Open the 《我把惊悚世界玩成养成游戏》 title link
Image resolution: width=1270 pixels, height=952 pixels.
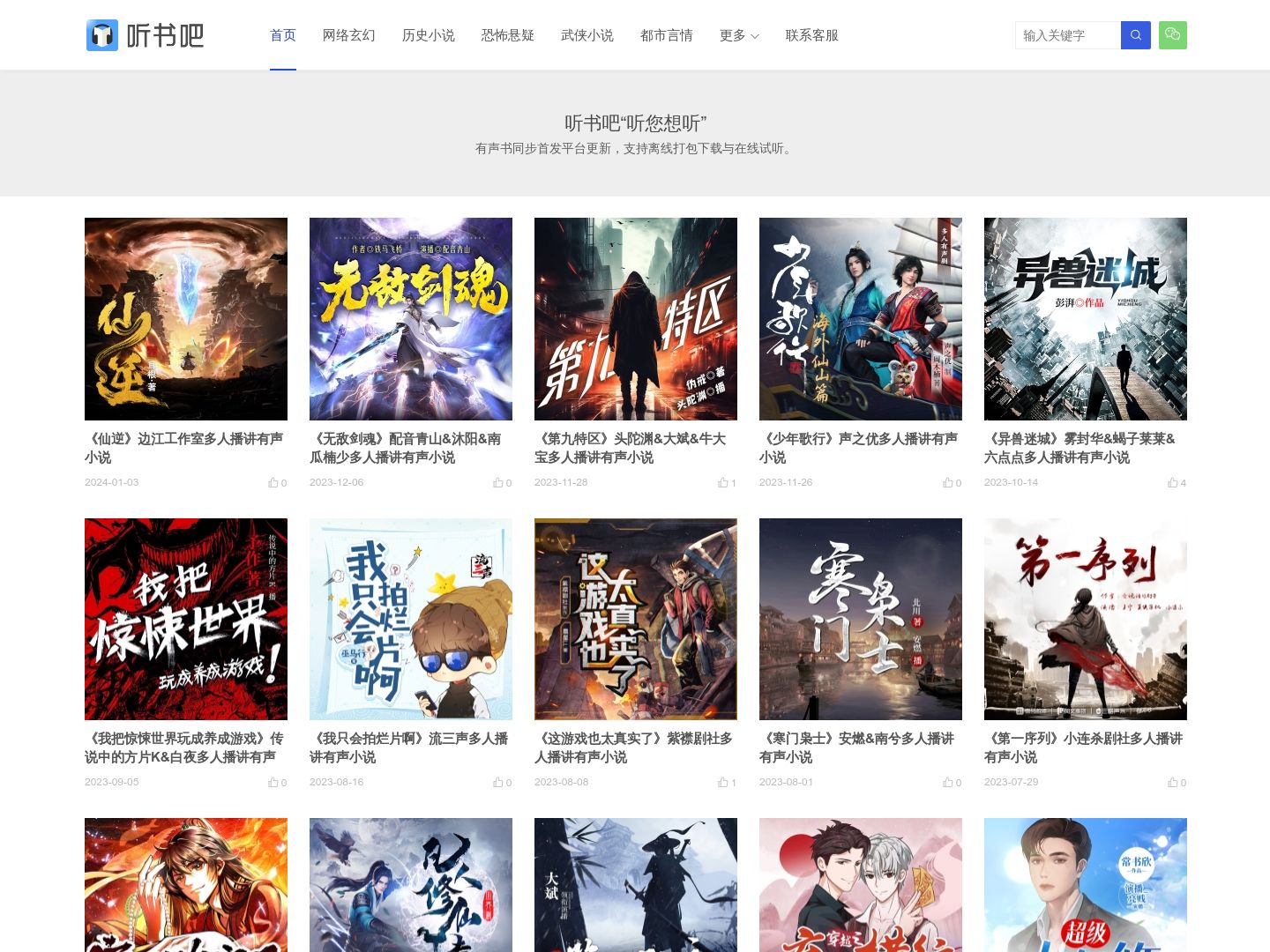click(184, 747)
